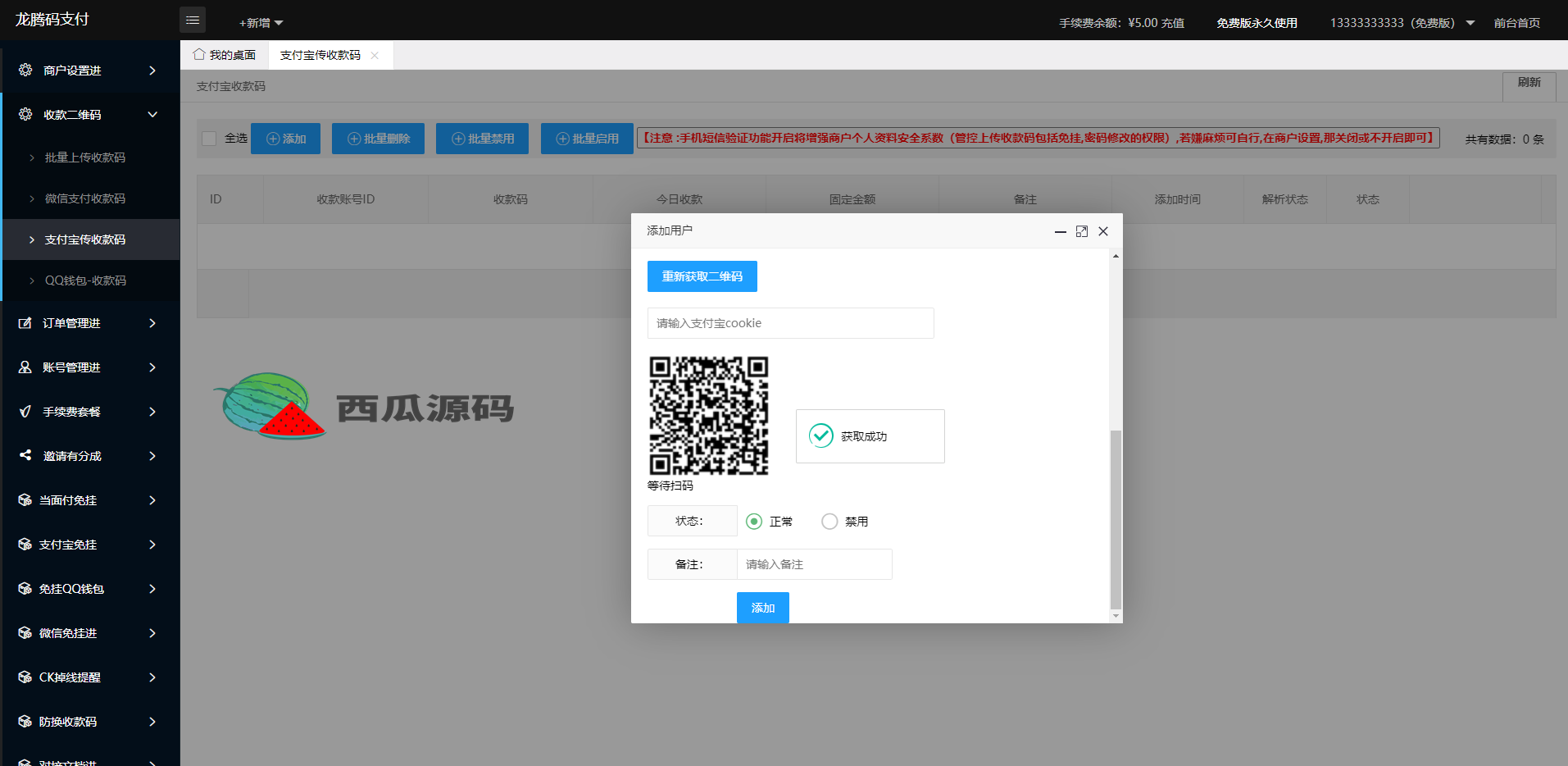
Task: Expand the 当面付免挂 menu
Action: pyautogui.click(x=152, y=500)
